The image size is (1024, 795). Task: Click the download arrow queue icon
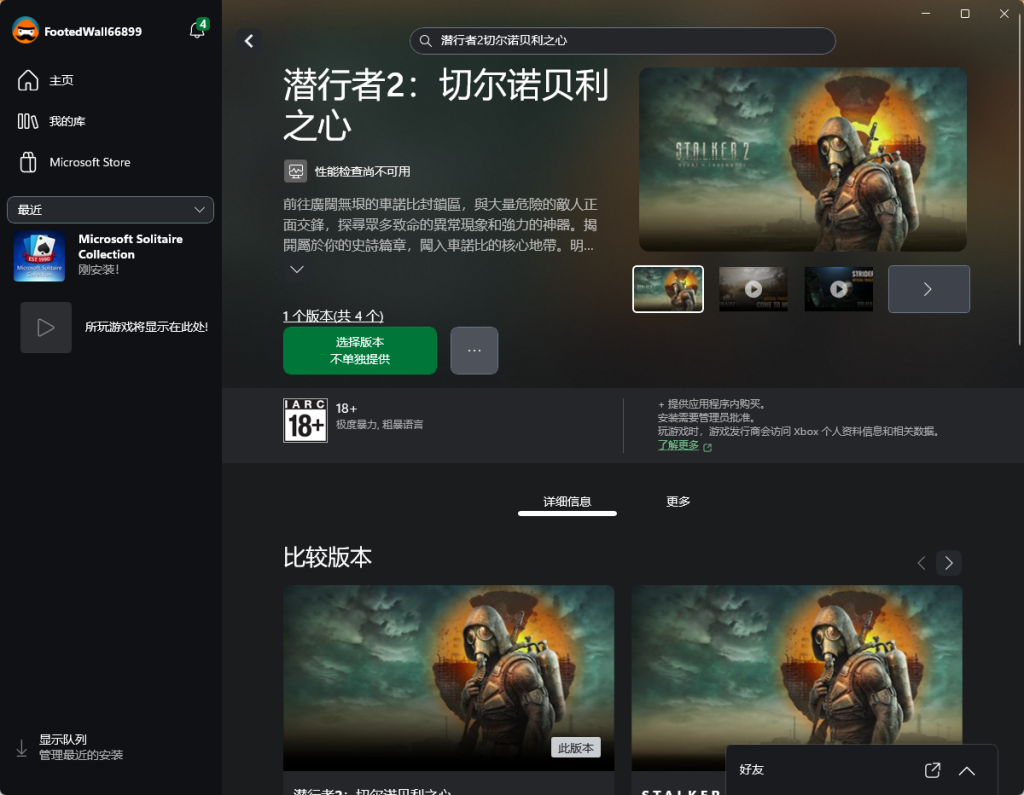tap(22, 749)
